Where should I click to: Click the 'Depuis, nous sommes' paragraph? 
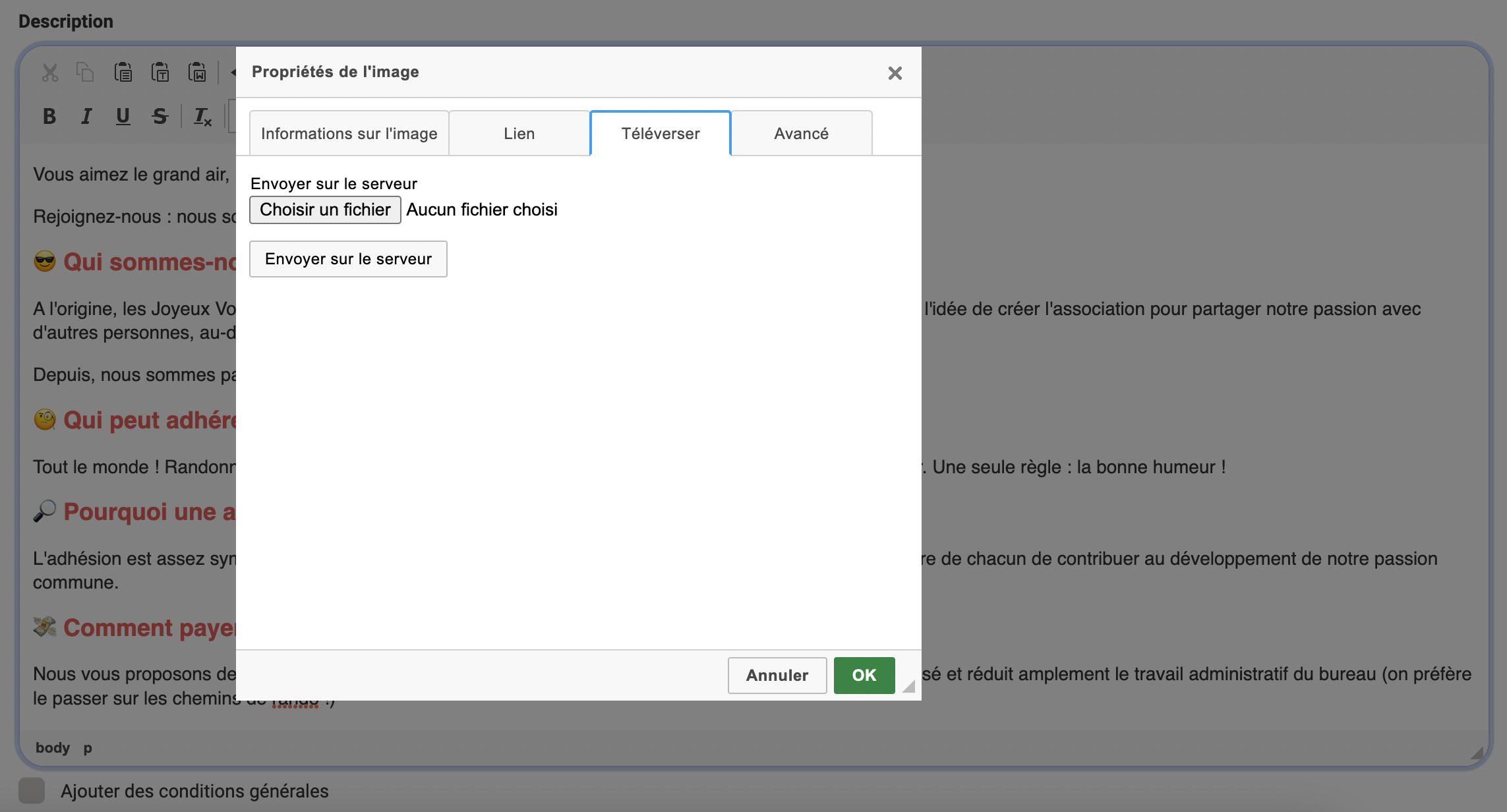click(x=134, y=375)
